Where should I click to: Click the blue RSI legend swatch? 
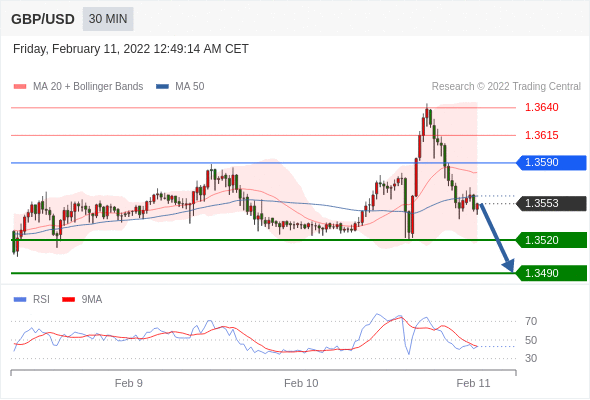[20, 300]
